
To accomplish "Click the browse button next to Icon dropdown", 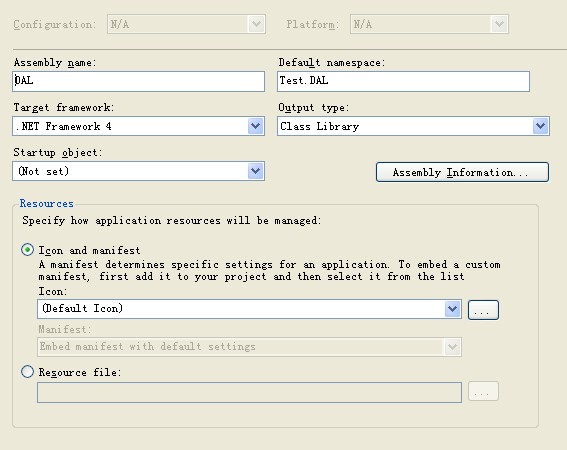I will point(483,310).
